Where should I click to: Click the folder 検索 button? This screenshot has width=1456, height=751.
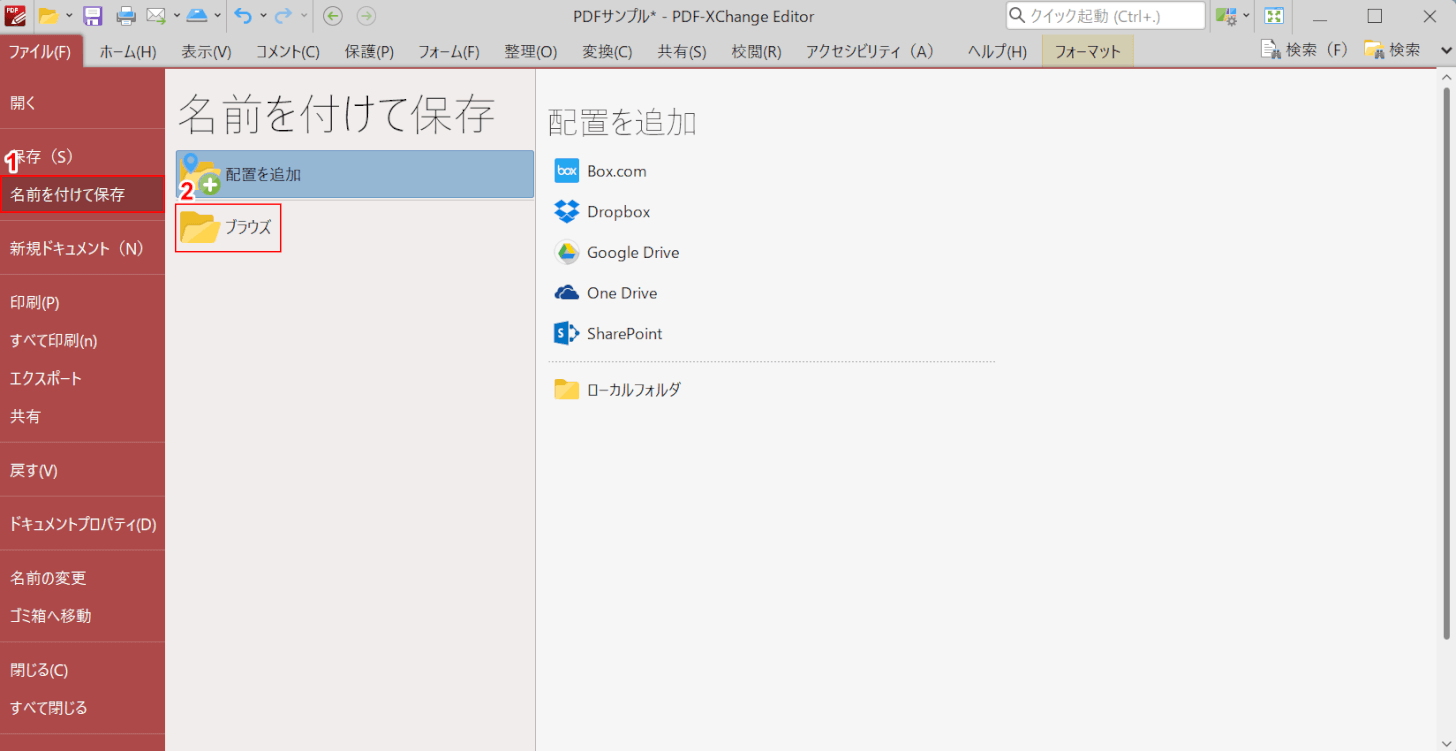coord(1392,49)
